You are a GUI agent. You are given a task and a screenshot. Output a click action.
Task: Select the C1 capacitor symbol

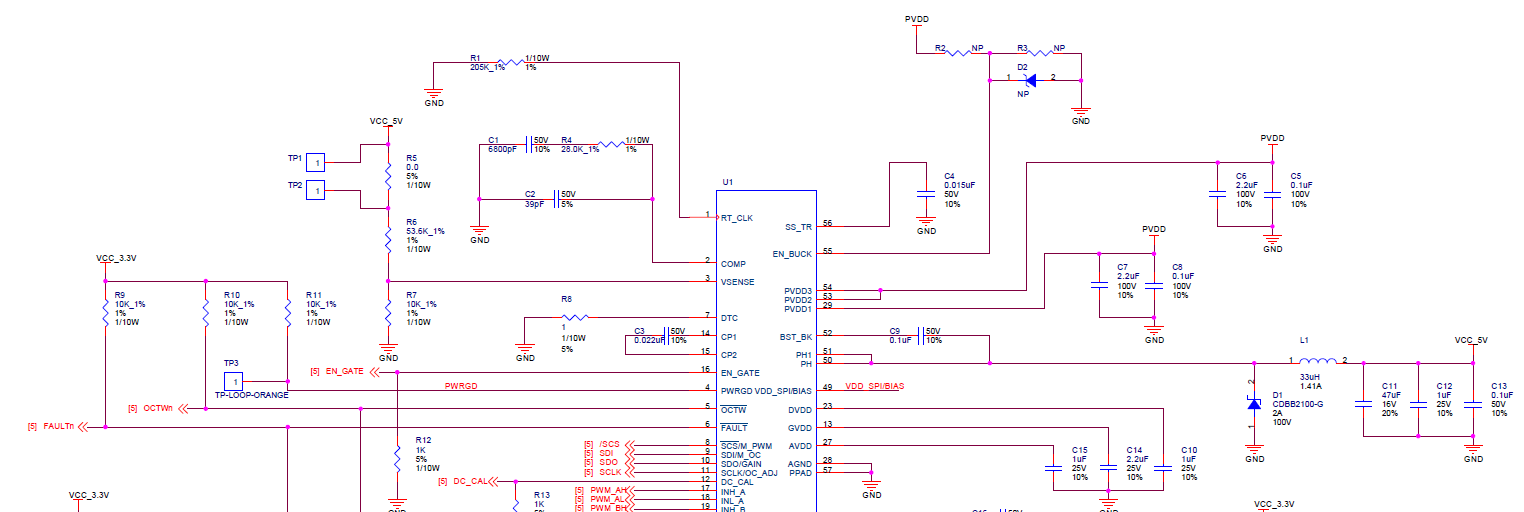530,144
